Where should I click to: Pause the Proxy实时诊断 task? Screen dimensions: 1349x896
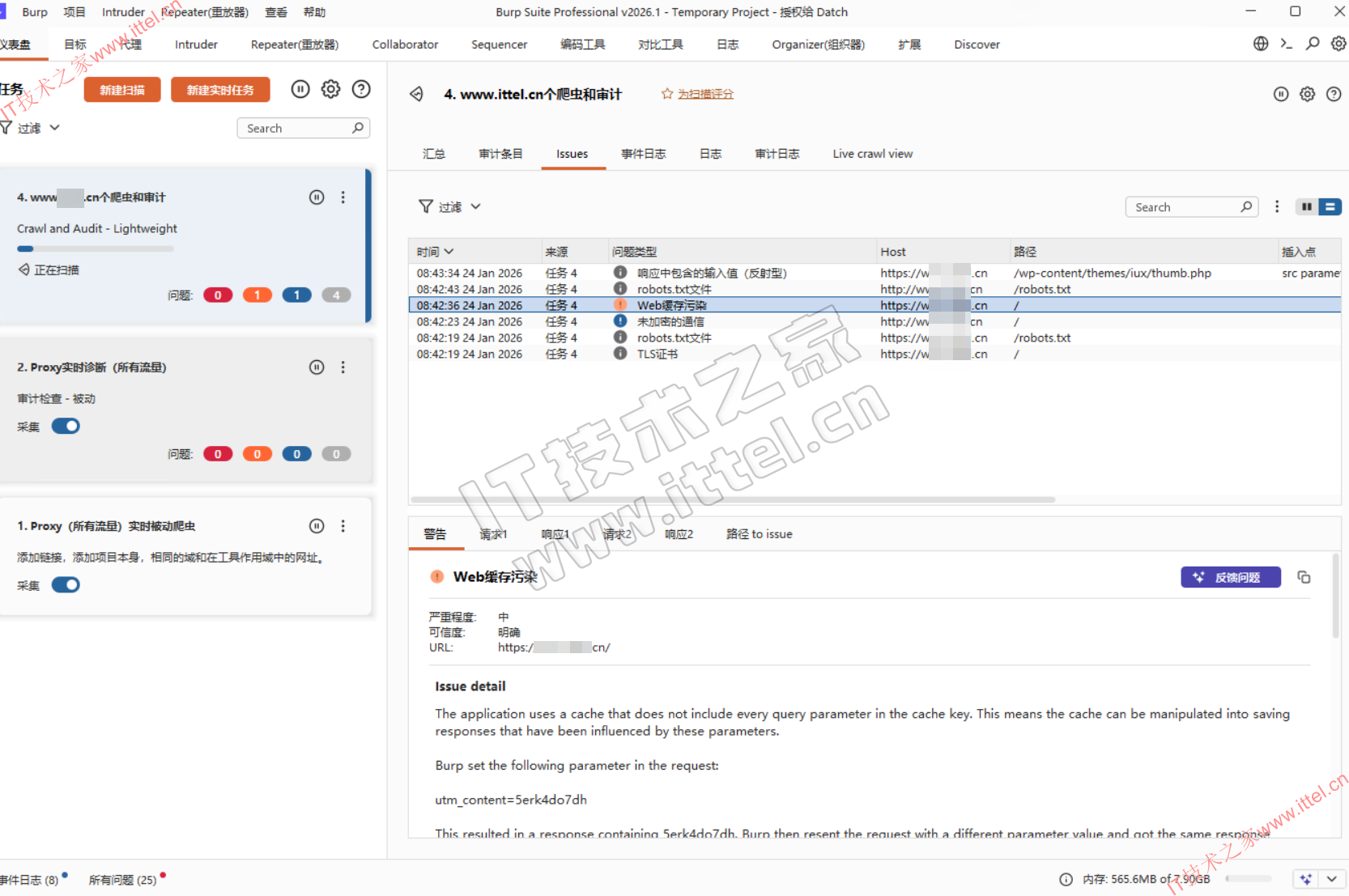tap(317, 367)
